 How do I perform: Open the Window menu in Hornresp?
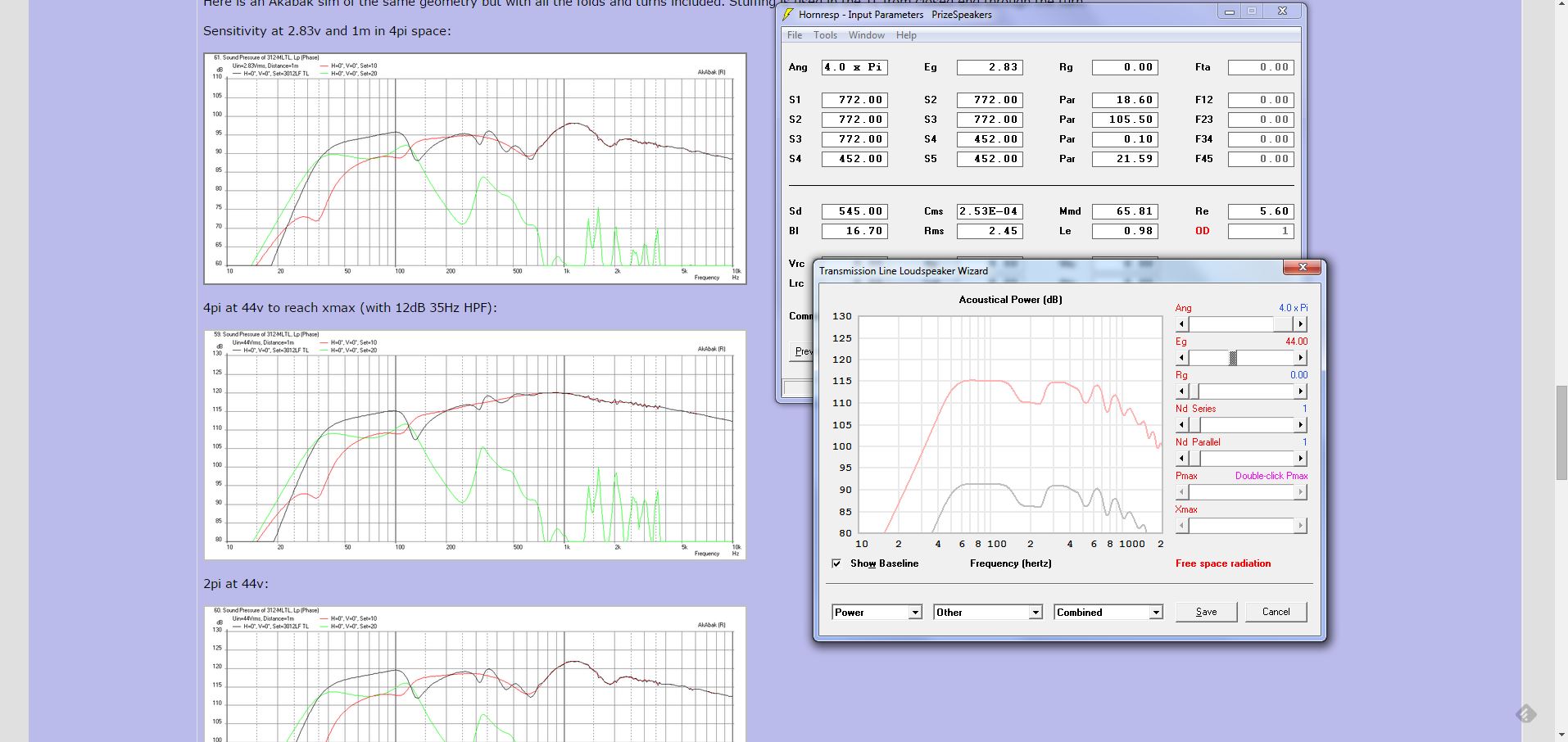(x=866, y=35)
